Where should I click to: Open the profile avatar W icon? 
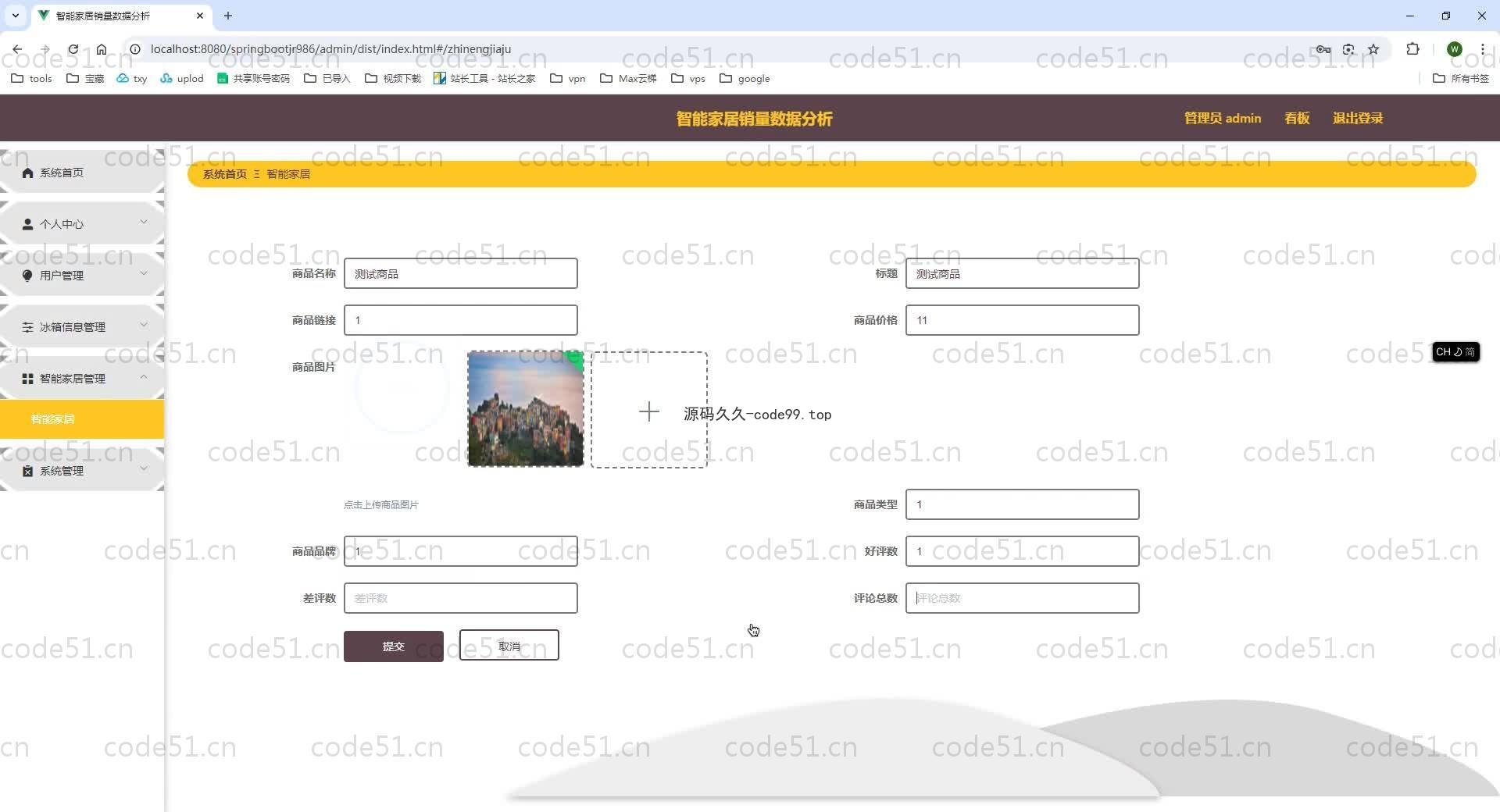coord(1454,49)
